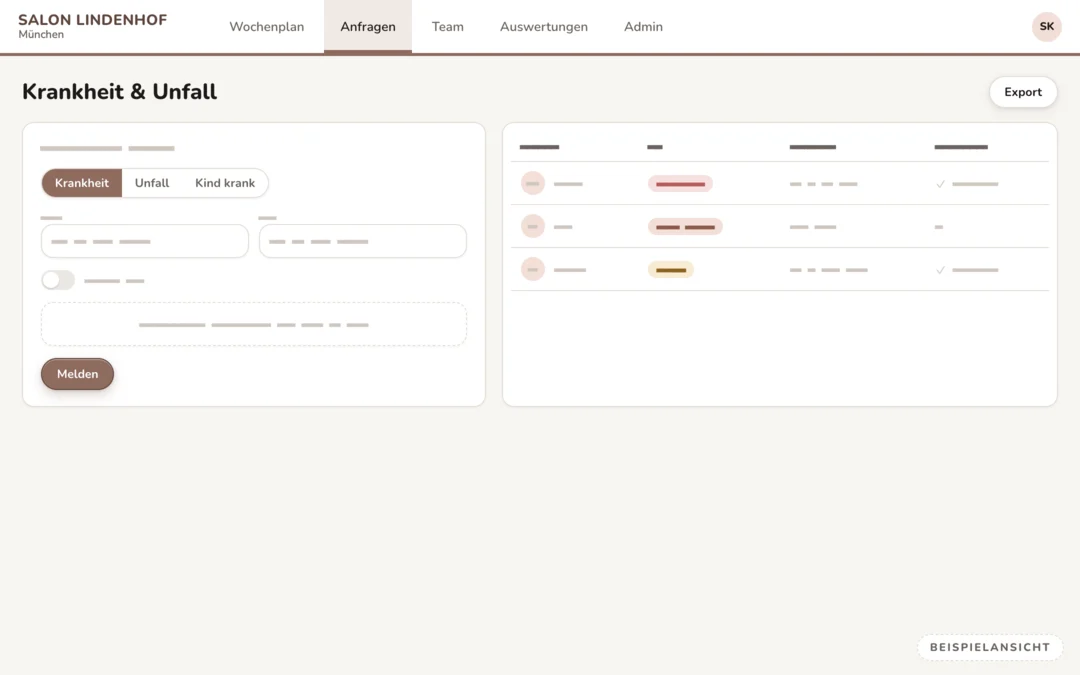Click the third row's employee avatar
The width and height of the screenshot is (1080, 675).
532,269
